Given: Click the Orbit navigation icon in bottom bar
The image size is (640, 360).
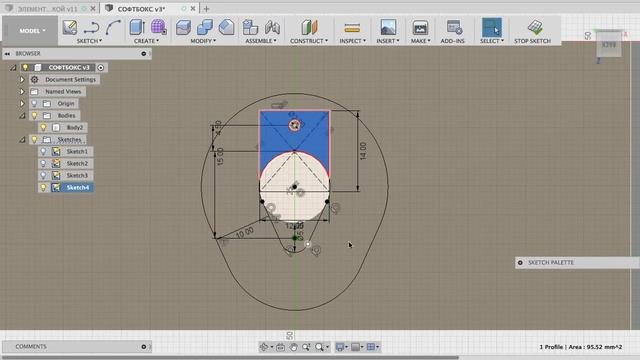Looking at the screenshot, I should pos(264,347).
